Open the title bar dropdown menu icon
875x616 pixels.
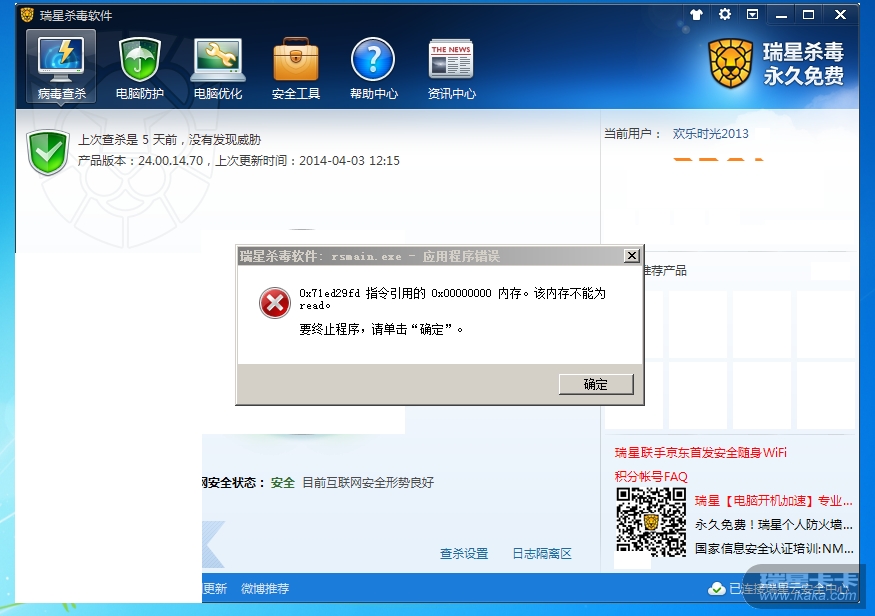click(x=752, y=15)
